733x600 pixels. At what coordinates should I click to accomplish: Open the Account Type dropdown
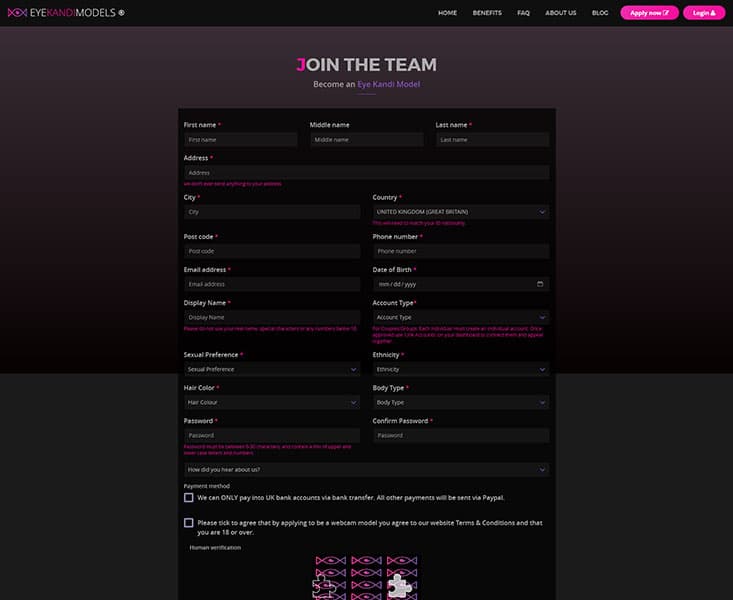click(x=461, y=317)
